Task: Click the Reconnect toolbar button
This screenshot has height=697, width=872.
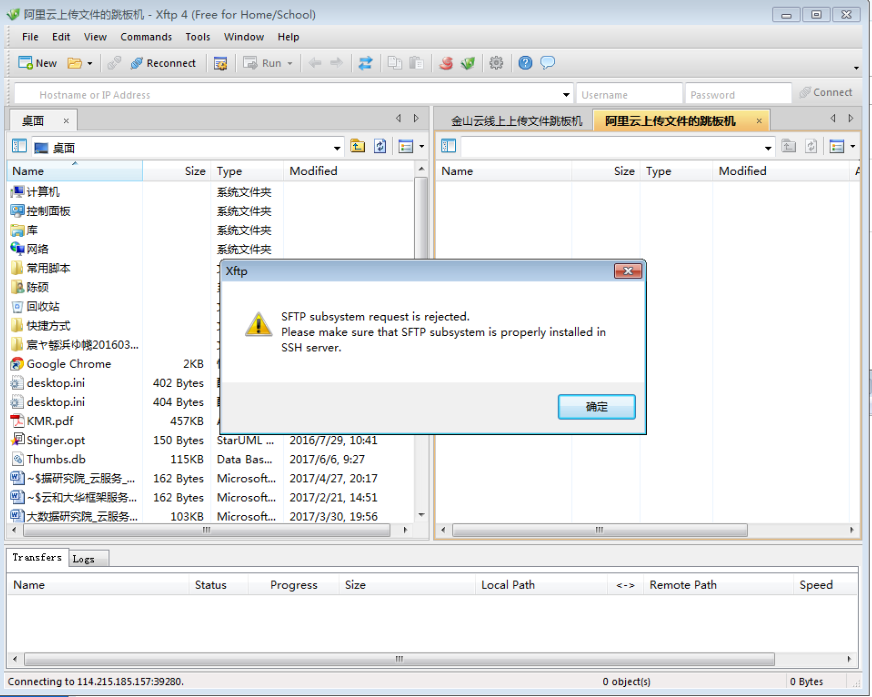Action: click(163, 63)
